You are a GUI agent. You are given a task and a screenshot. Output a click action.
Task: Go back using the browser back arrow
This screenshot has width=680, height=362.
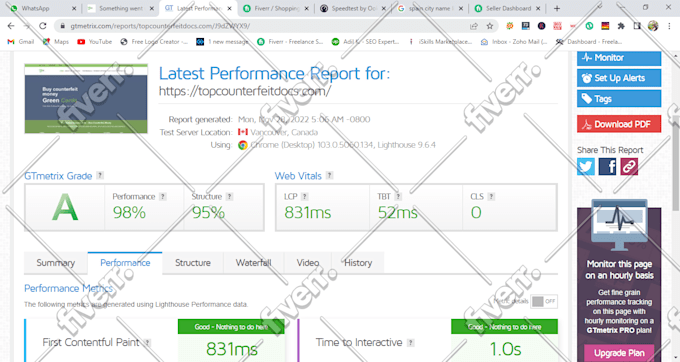(11, 26)
